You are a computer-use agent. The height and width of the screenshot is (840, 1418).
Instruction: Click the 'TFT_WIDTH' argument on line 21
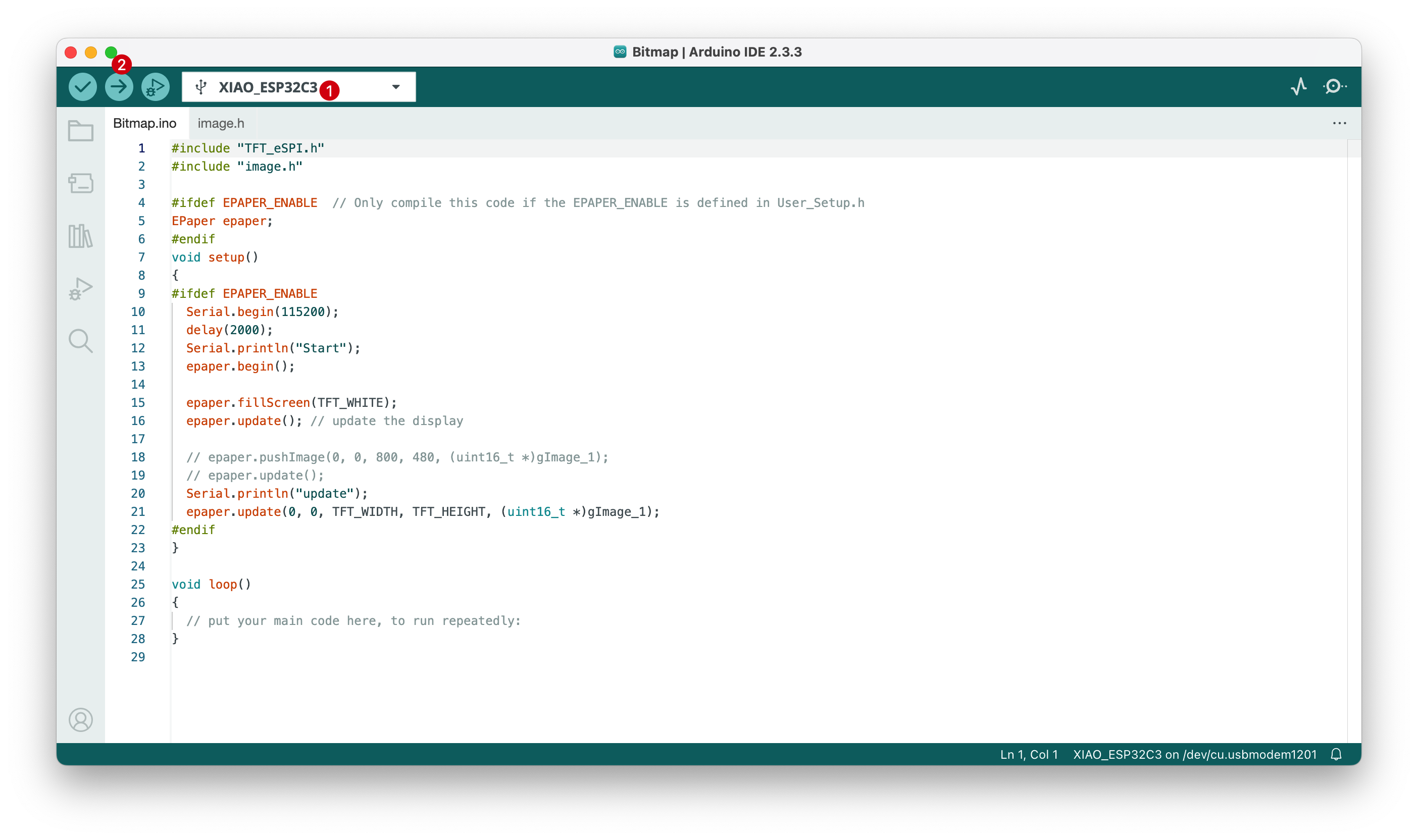tap(365, 512)
